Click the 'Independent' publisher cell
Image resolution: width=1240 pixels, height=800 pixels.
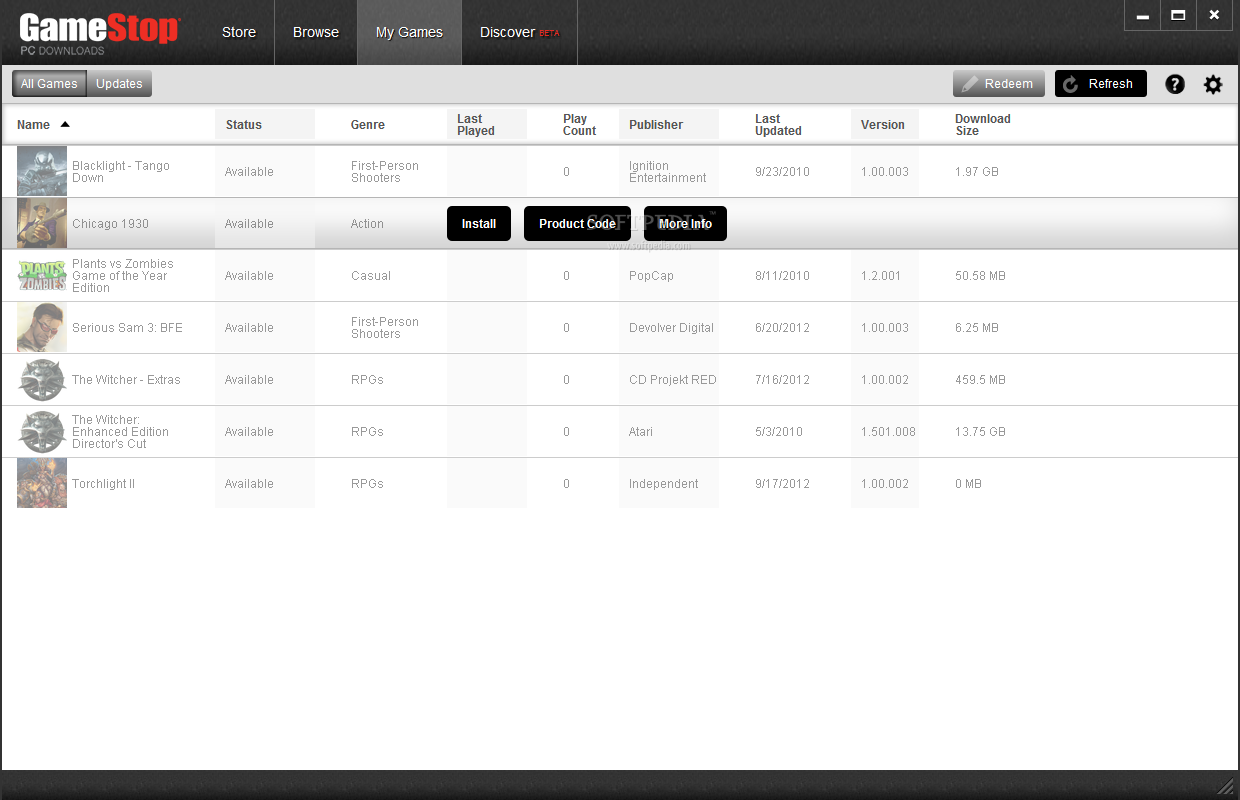click(x=664, y=484)
